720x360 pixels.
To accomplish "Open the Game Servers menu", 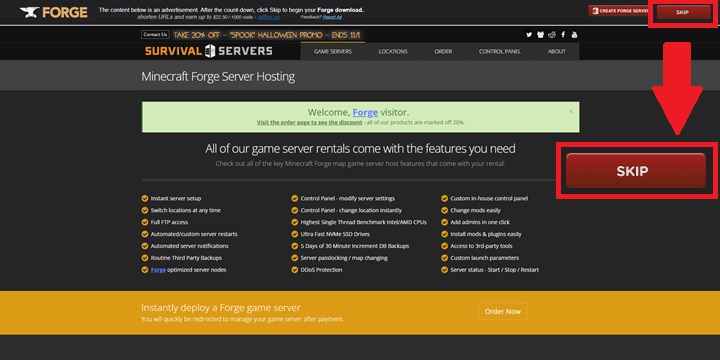I will pos(333,51).
